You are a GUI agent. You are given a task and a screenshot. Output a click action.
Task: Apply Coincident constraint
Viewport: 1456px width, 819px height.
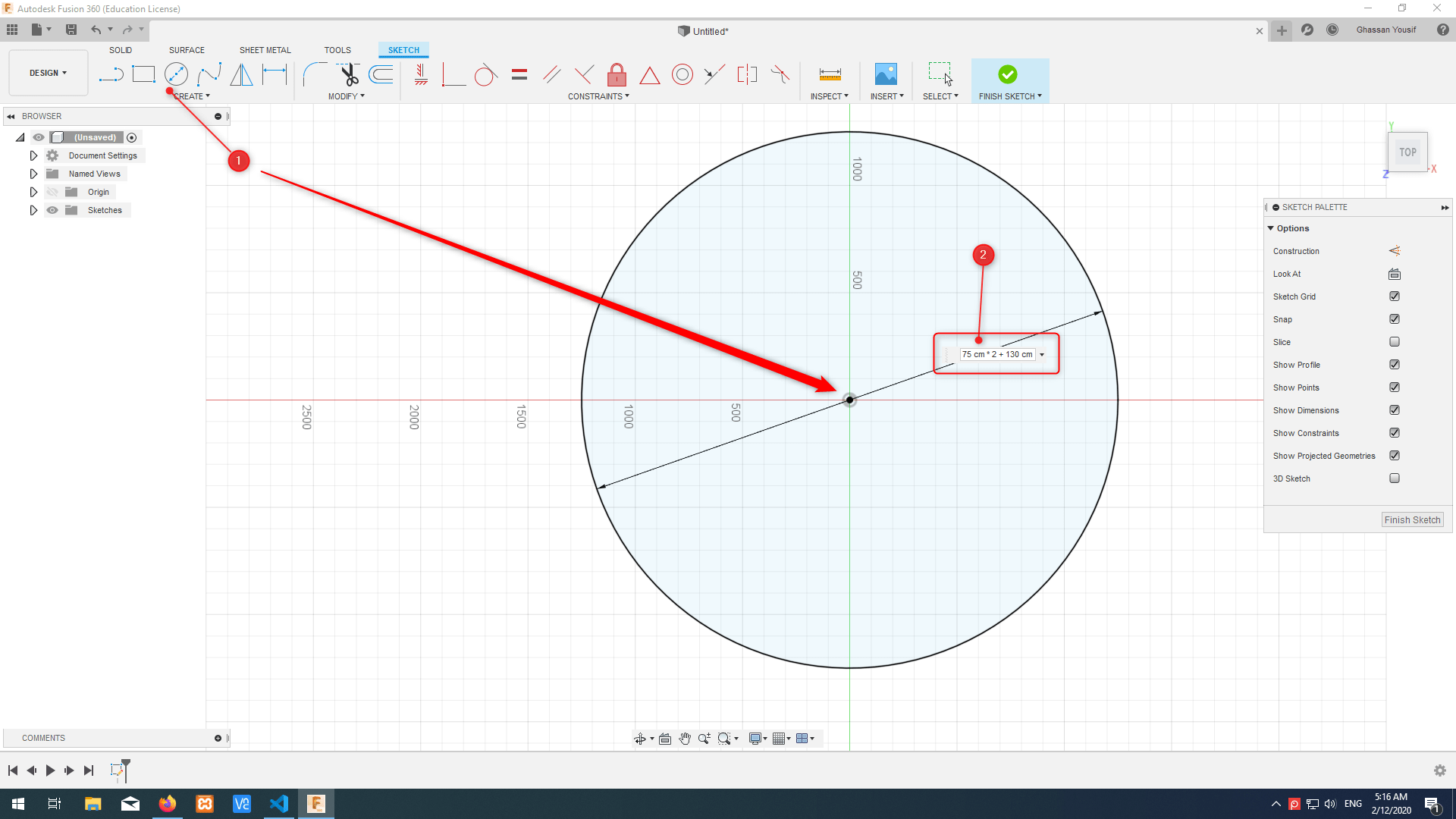tap(453, 74)
